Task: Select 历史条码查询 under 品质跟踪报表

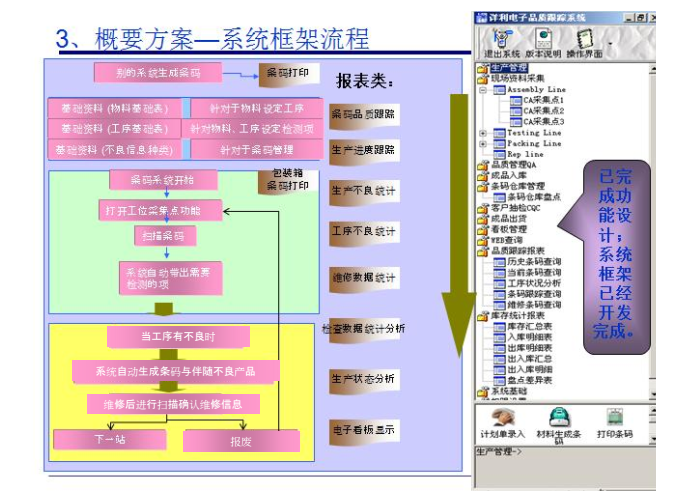Action: pos(534,261)
